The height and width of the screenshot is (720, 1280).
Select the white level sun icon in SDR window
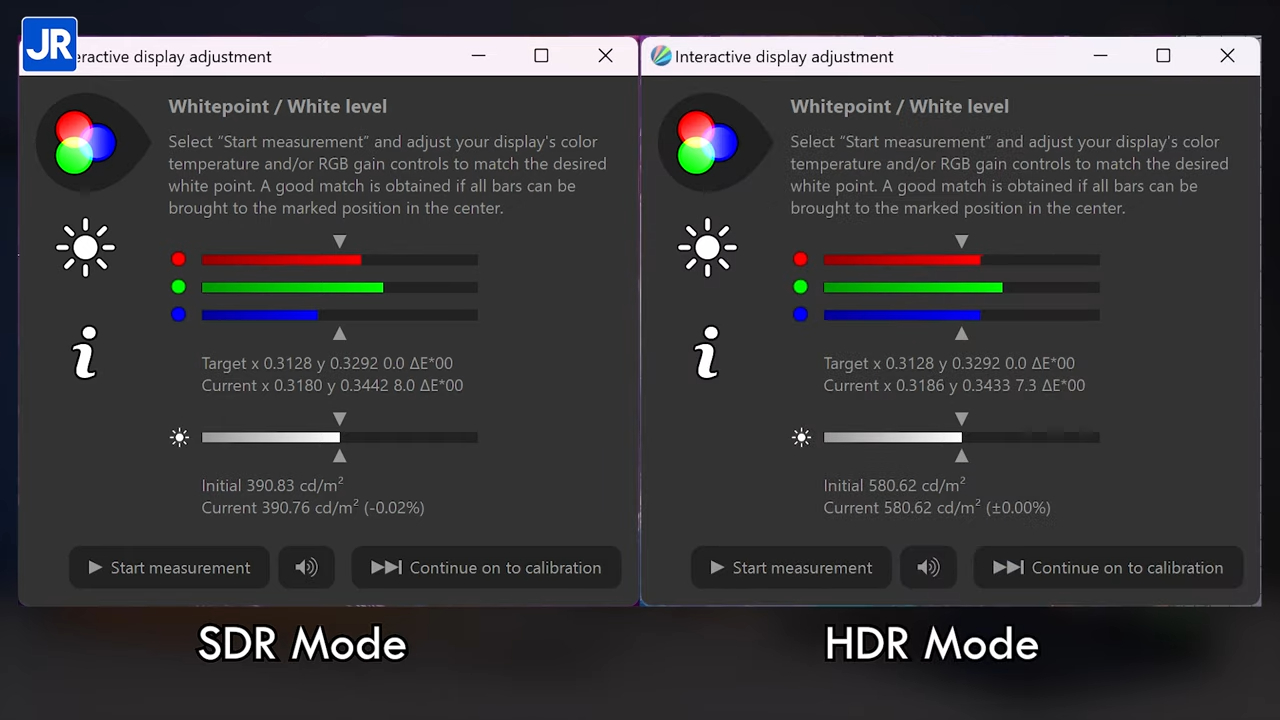[x=85, y=247]
